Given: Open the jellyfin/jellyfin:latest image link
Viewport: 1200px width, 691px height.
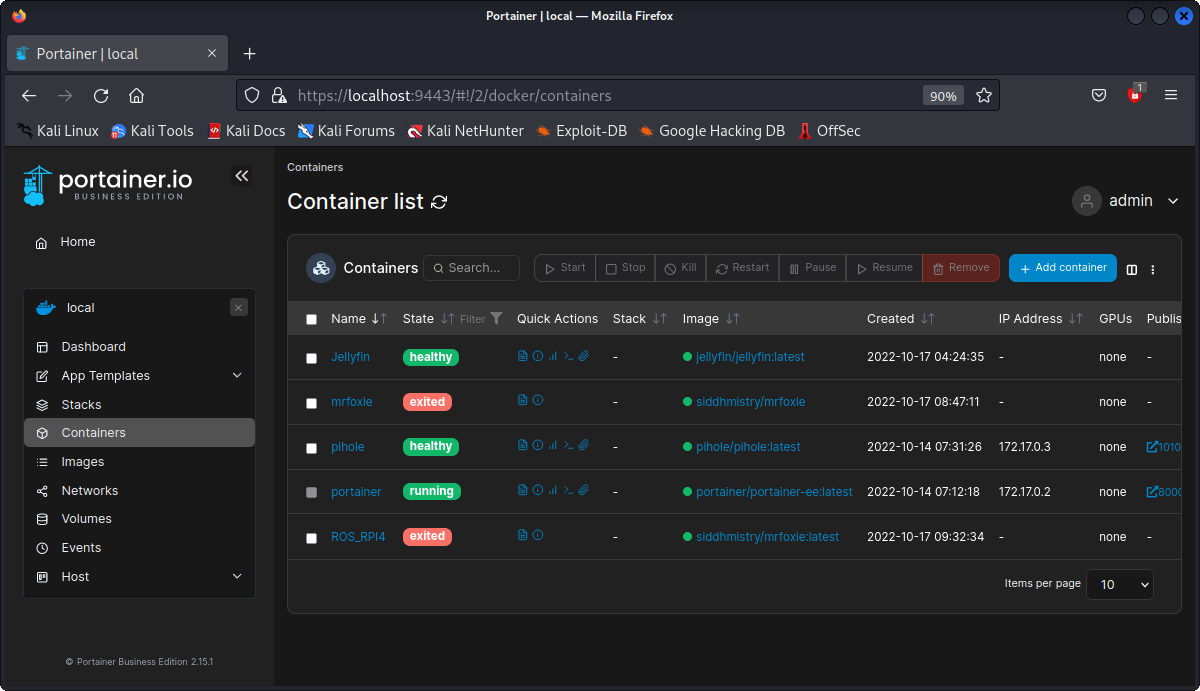Looking at the screenshot, I should pos(750,357).
